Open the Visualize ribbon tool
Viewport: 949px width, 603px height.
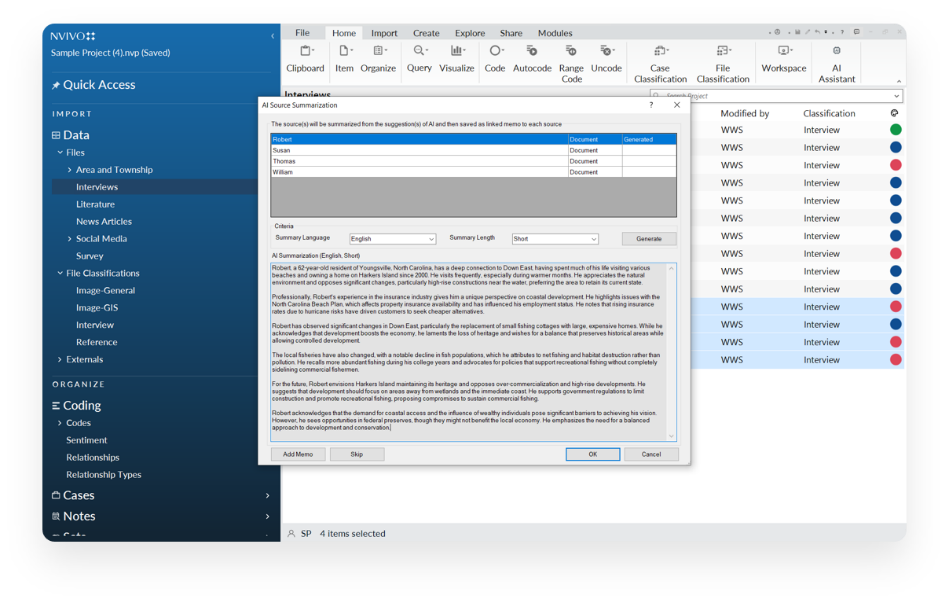click(456, 59)
